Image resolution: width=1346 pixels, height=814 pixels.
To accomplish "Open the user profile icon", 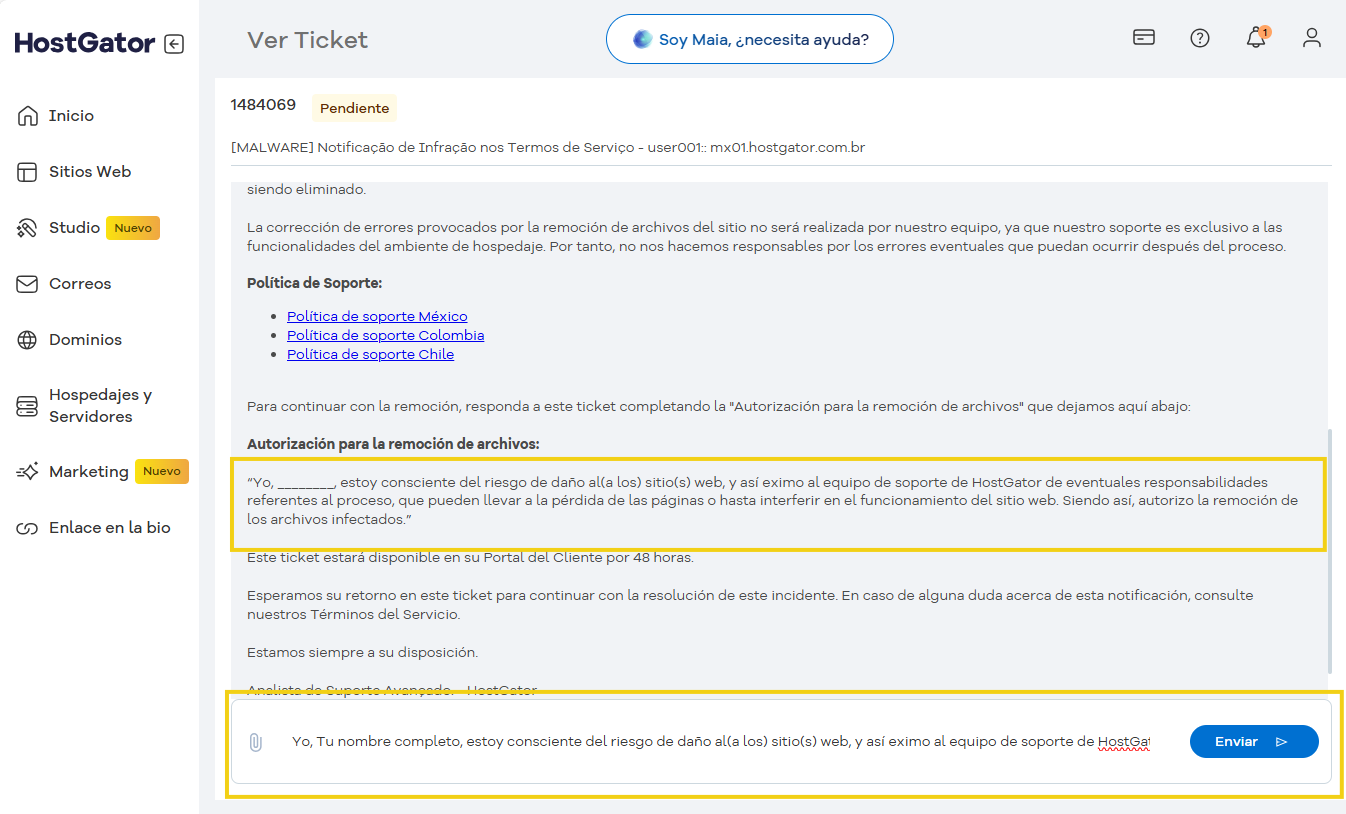I will coord(1312,38).
